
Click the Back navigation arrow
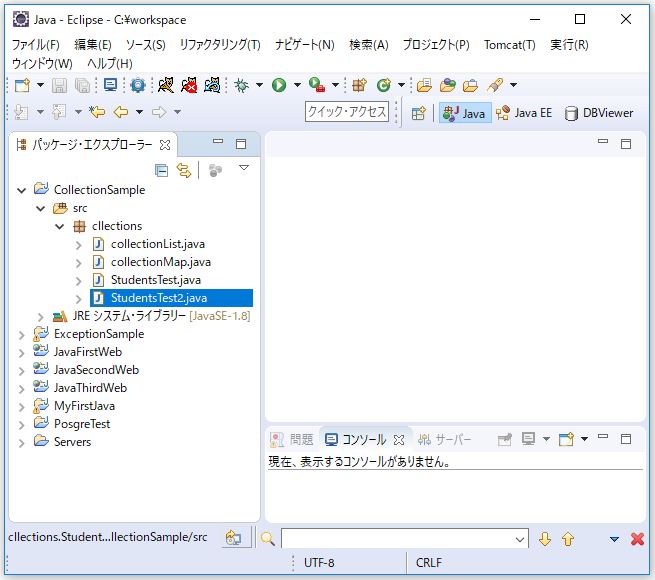[121, 112]
